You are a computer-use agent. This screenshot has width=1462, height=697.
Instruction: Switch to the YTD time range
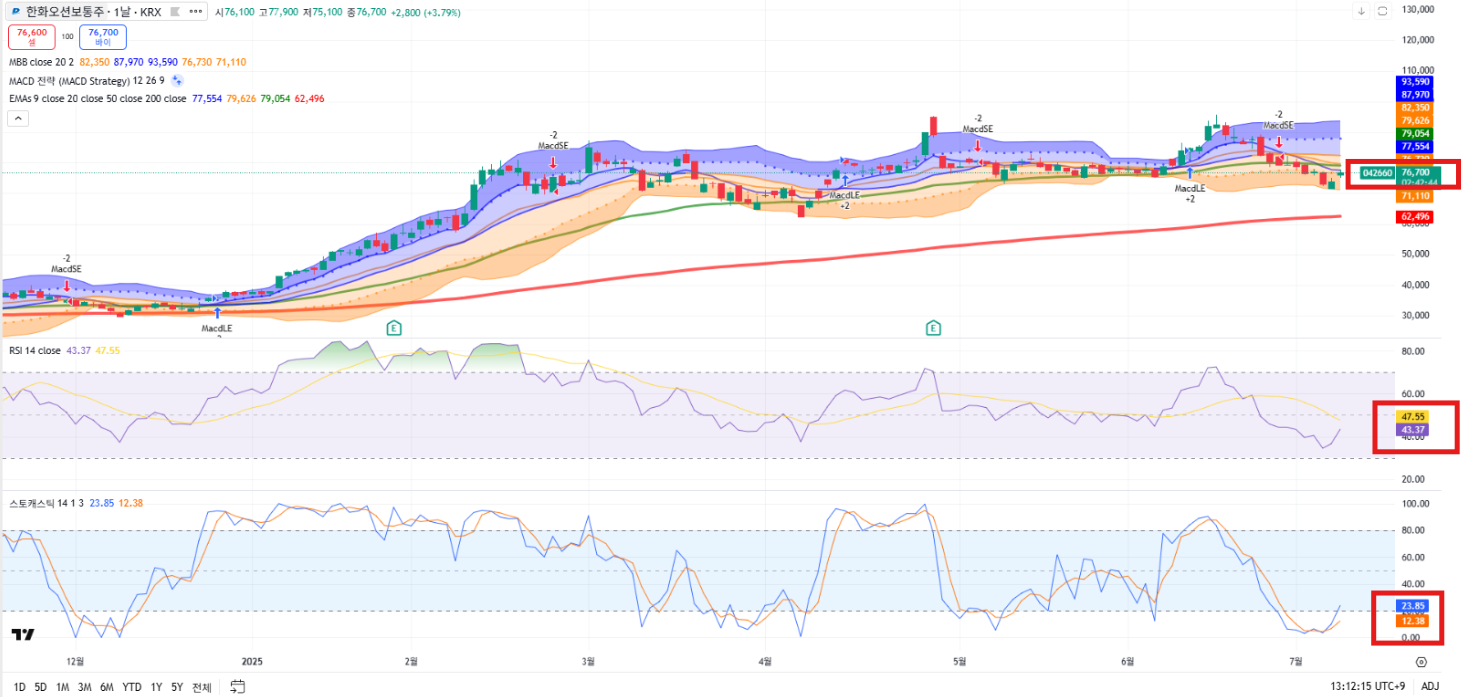coord(131,687)
